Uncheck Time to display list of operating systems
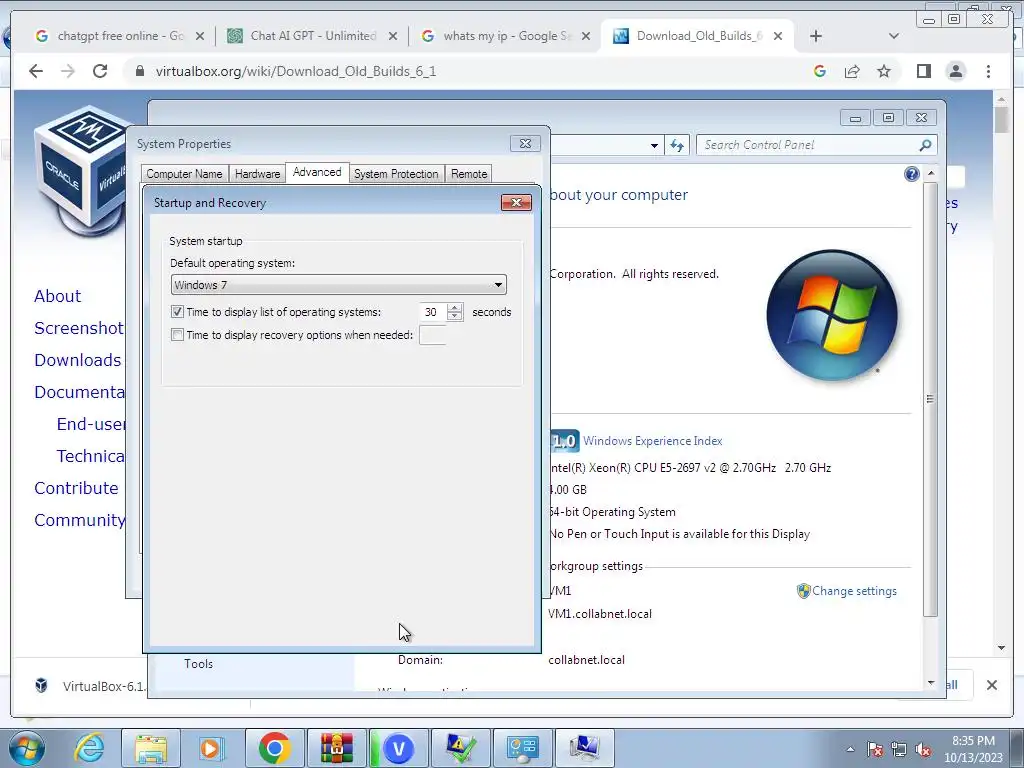 pos(177,312)
